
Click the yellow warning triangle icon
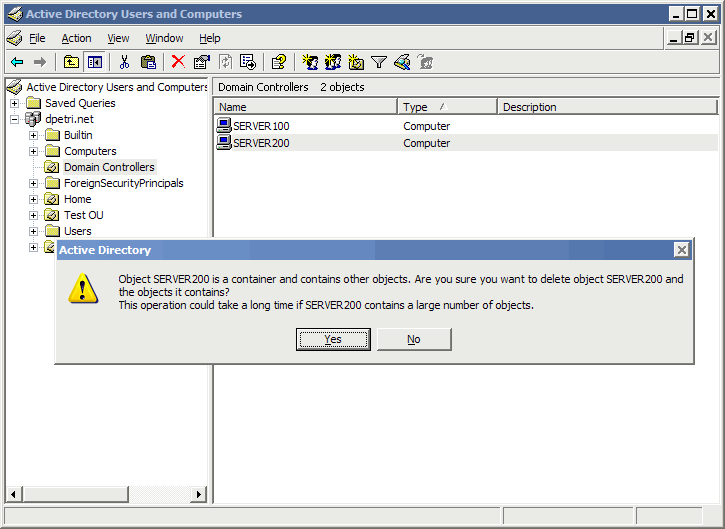(x=83, y=289)
